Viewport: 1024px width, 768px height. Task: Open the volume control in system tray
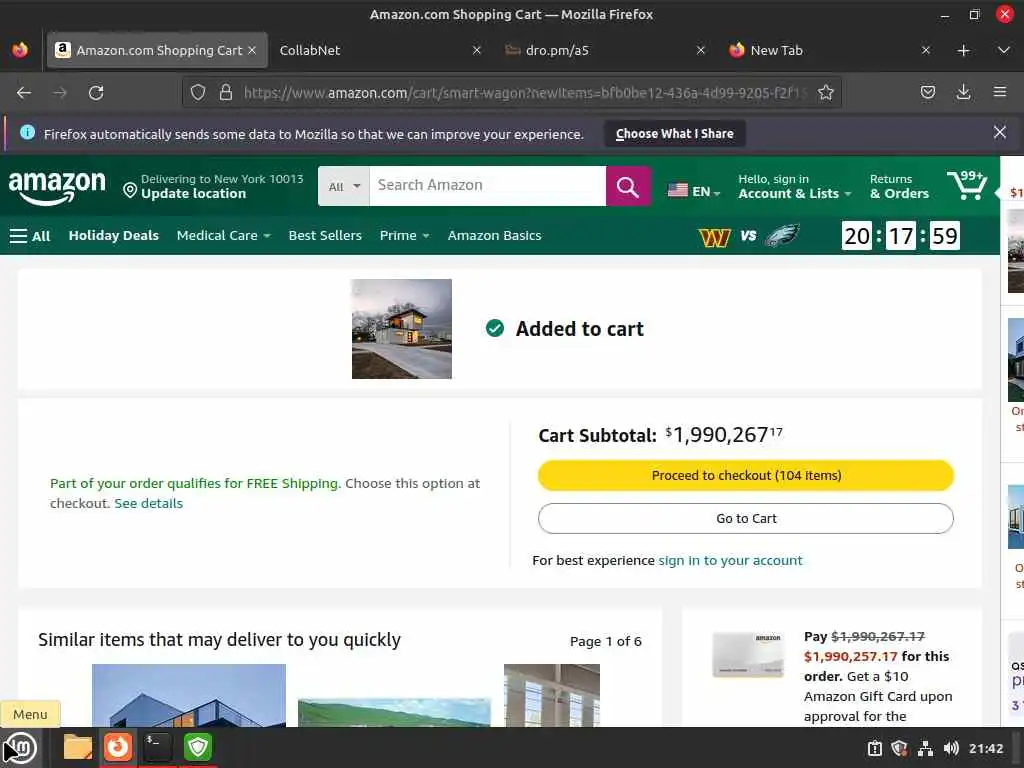951,748
